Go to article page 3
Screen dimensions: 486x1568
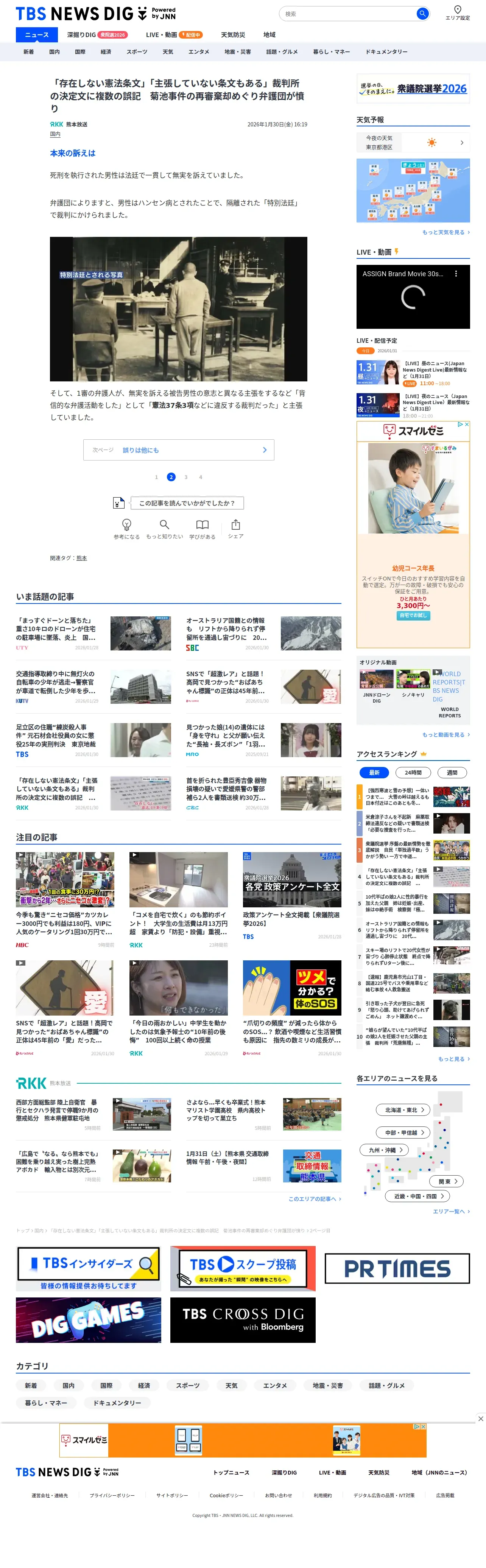tap(186, 477)
